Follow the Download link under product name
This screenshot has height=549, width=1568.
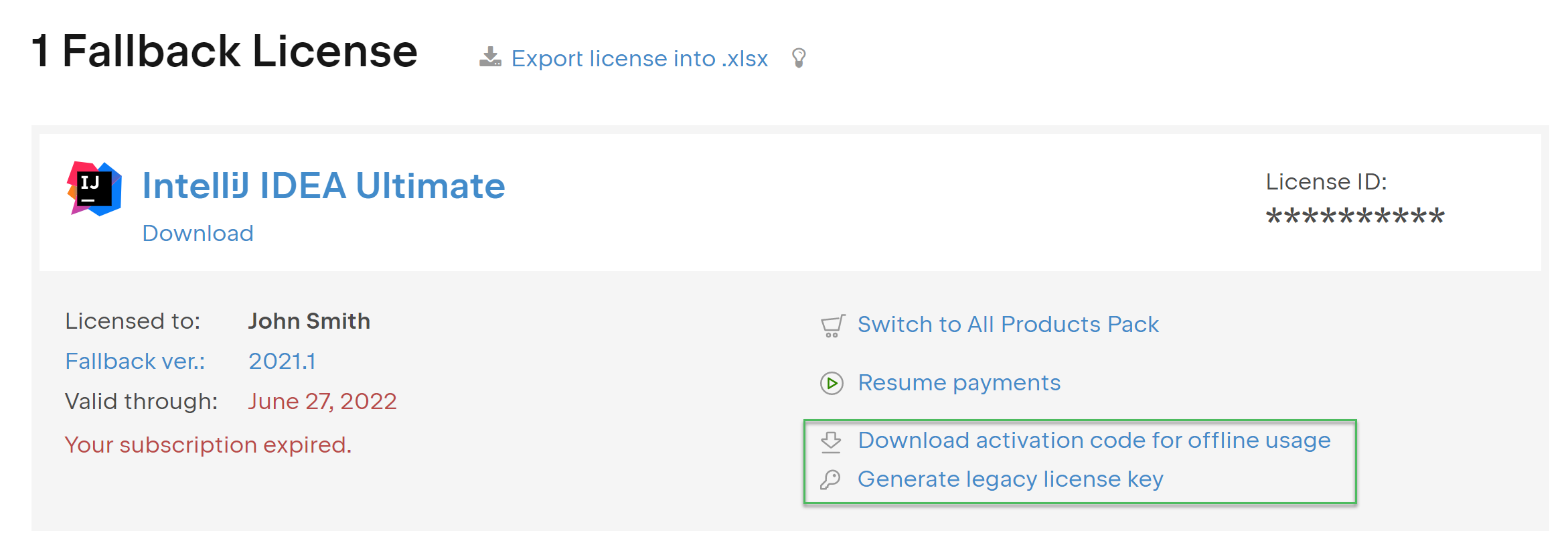[198, 233]
